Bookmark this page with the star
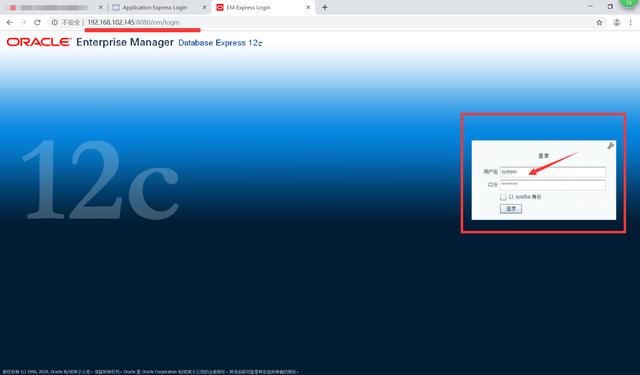Screen dimensions: 640x375 599,22
